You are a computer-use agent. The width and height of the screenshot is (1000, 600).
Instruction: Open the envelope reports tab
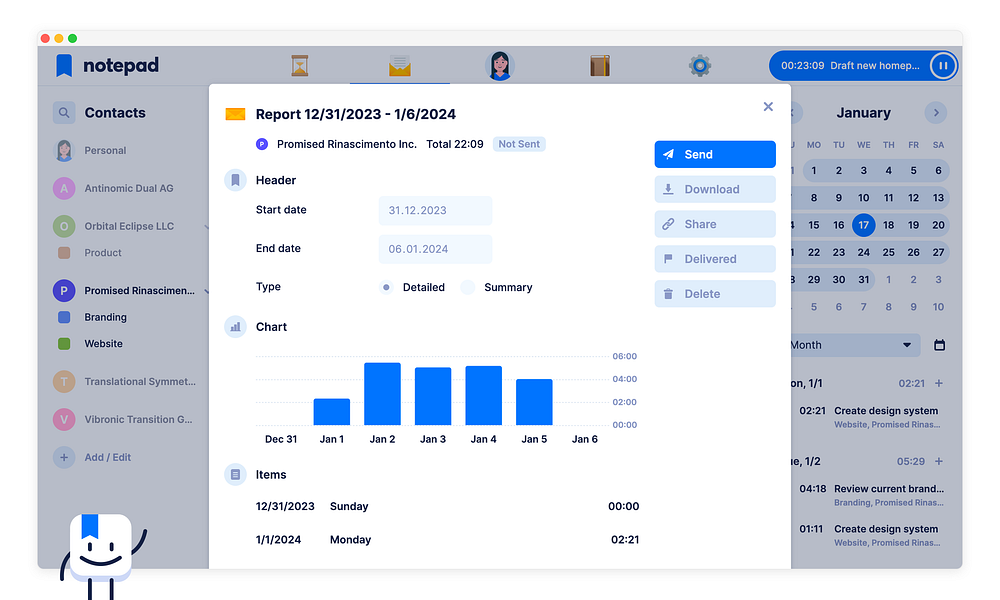pos(400,66)
